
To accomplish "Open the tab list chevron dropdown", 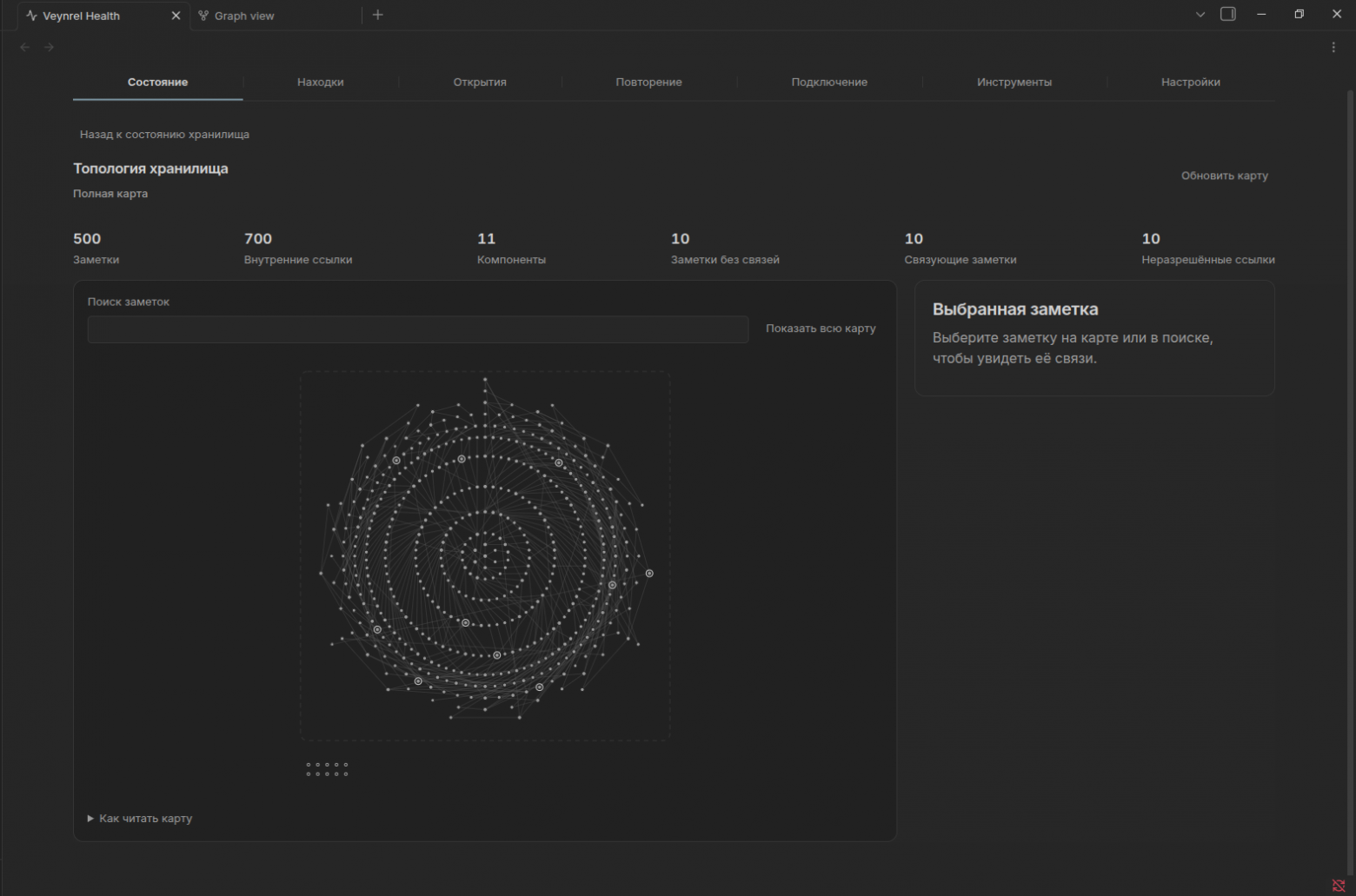I will coord(1200,15).
